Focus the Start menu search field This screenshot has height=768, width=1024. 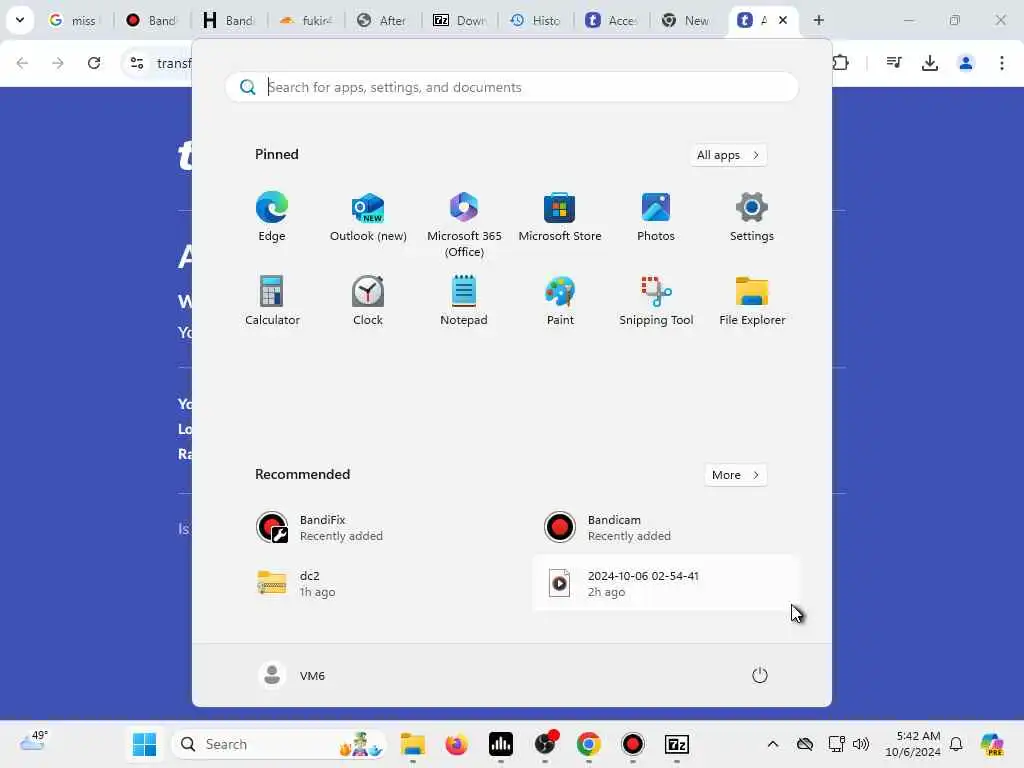pyautogui.click(x=512, y=87)
